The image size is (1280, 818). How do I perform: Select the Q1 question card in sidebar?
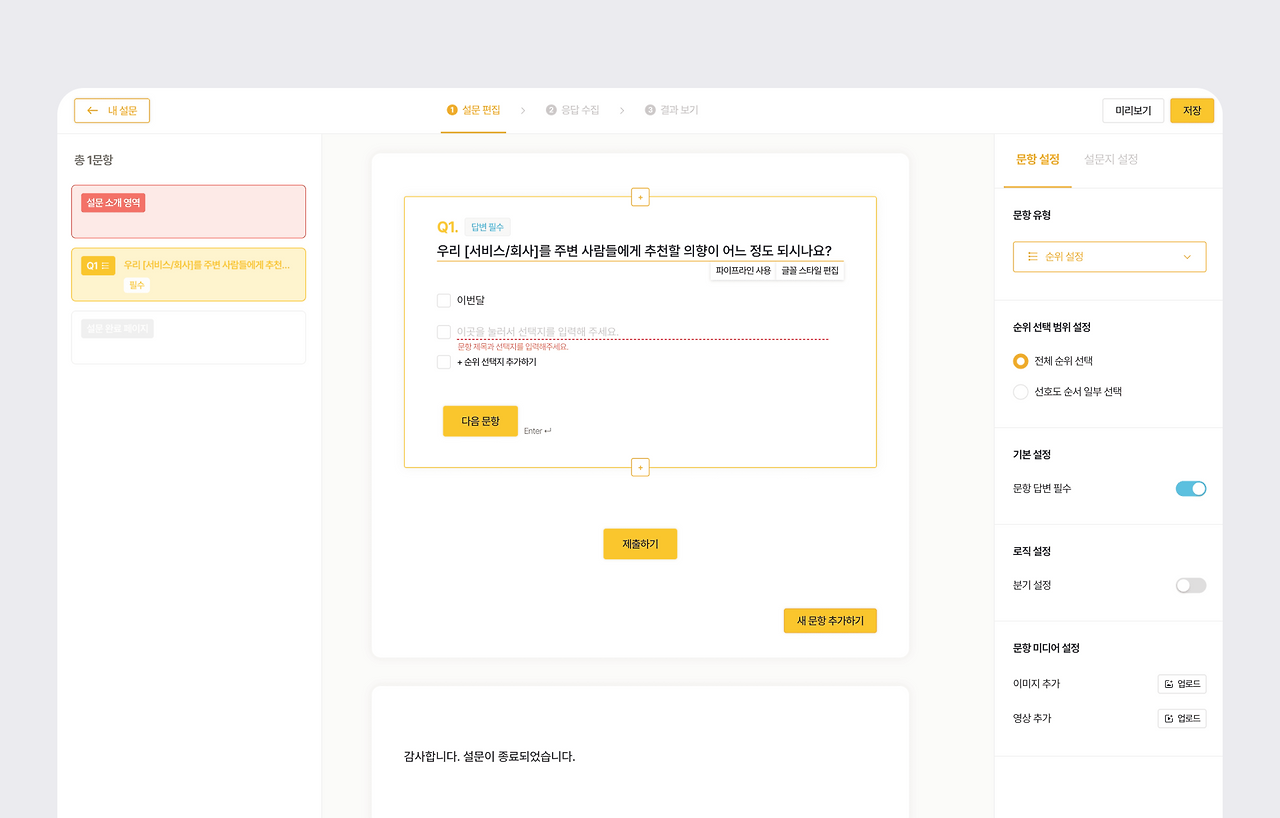188,274
